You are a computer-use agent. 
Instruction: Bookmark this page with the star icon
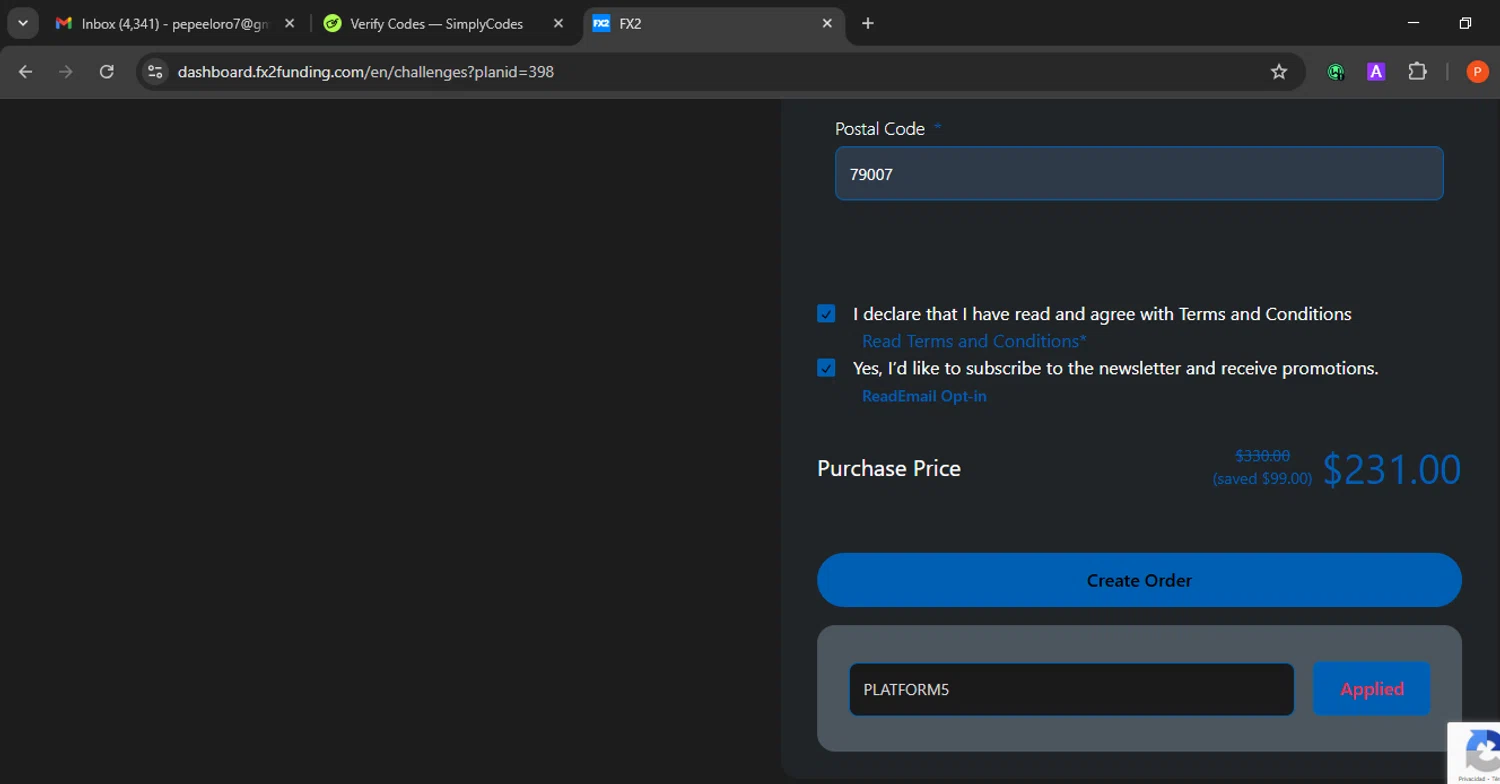(x=1279, y=72)
